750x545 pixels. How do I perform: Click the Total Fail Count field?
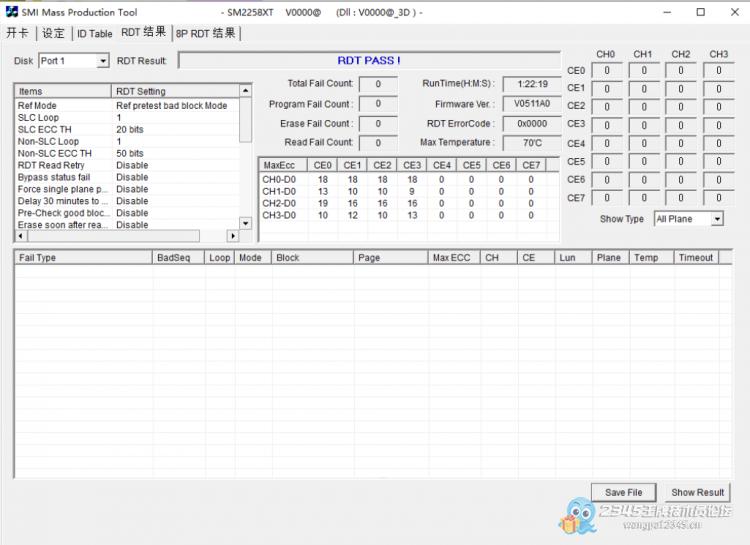[x=377, y=84]
